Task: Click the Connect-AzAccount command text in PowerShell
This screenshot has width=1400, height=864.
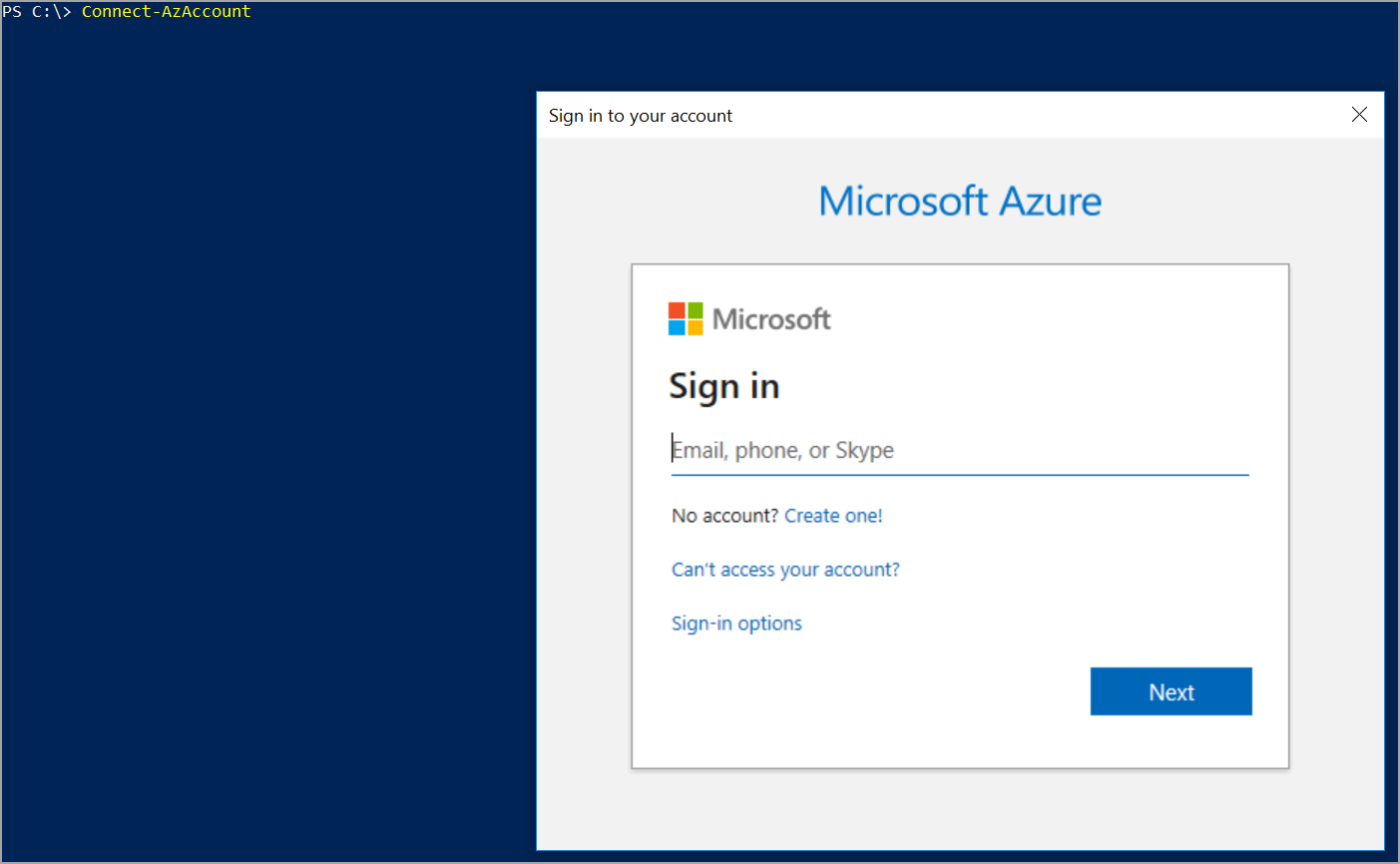Action: (x=166, y=12)
